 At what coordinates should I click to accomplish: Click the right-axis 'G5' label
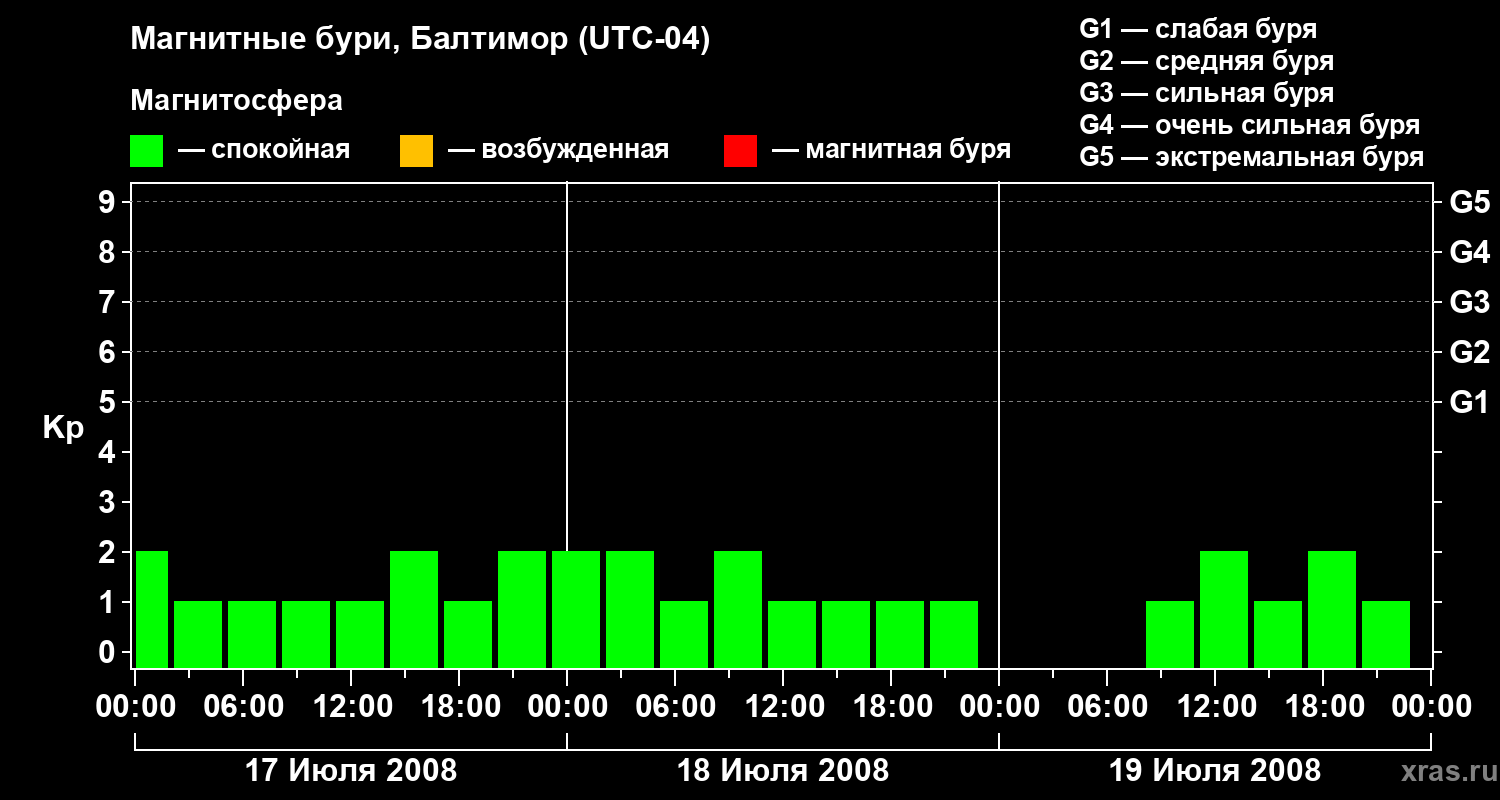(x=1470, y=202)
